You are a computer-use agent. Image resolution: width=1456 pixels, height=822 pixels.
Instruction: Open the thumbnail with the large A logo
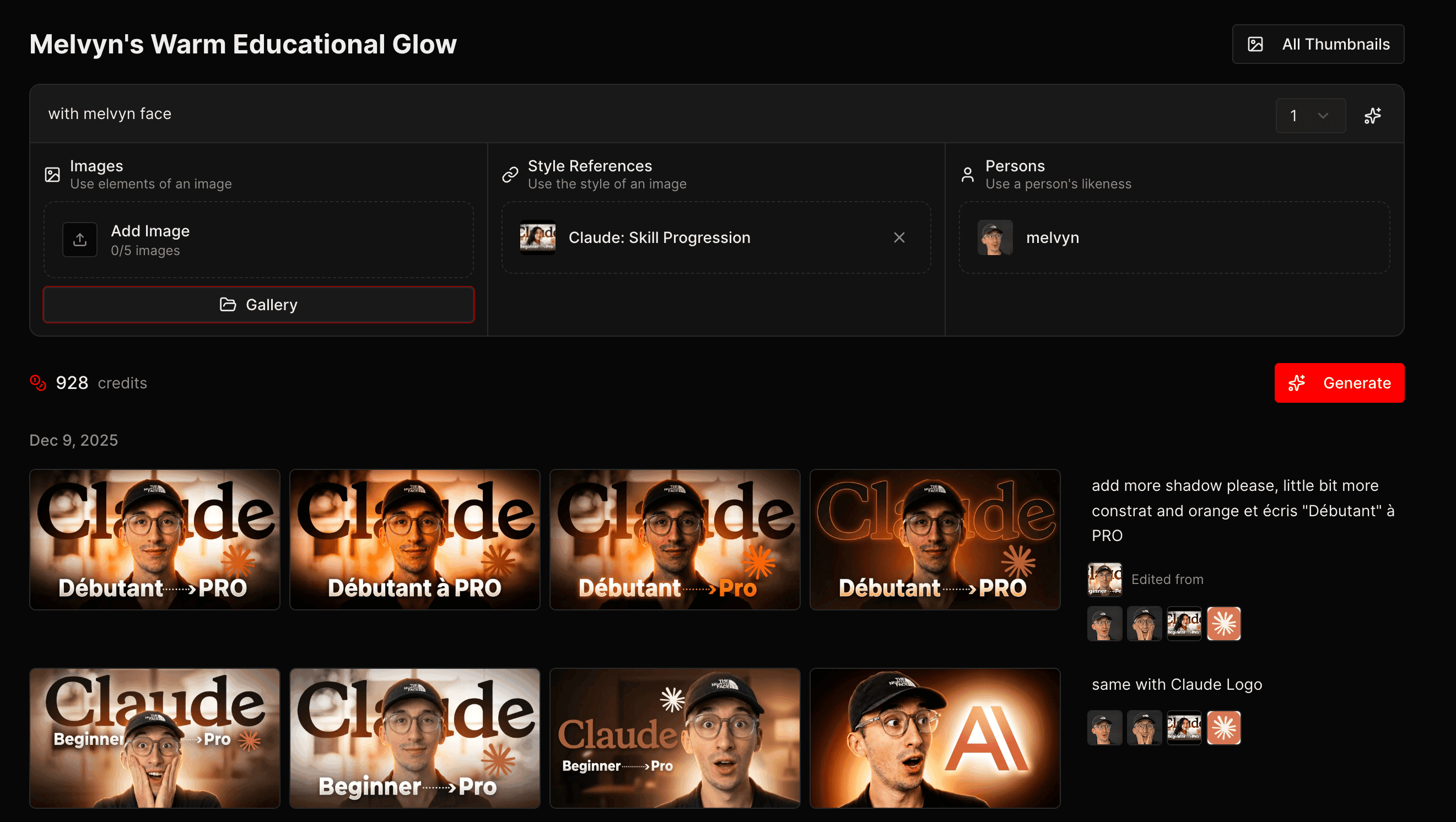point(934,738)
